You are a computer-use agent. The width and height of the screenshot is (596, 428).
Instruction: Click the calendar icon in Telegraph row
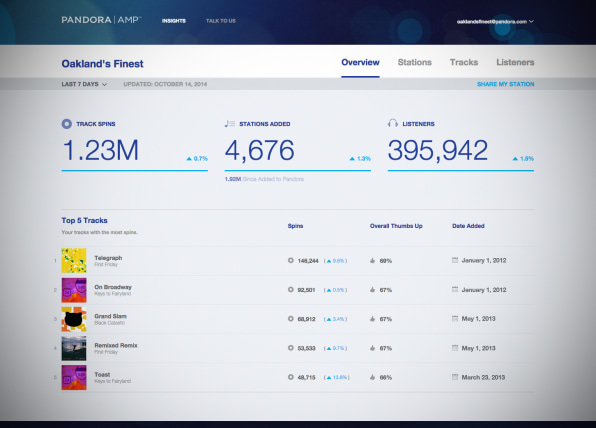(x=455, y=260)
